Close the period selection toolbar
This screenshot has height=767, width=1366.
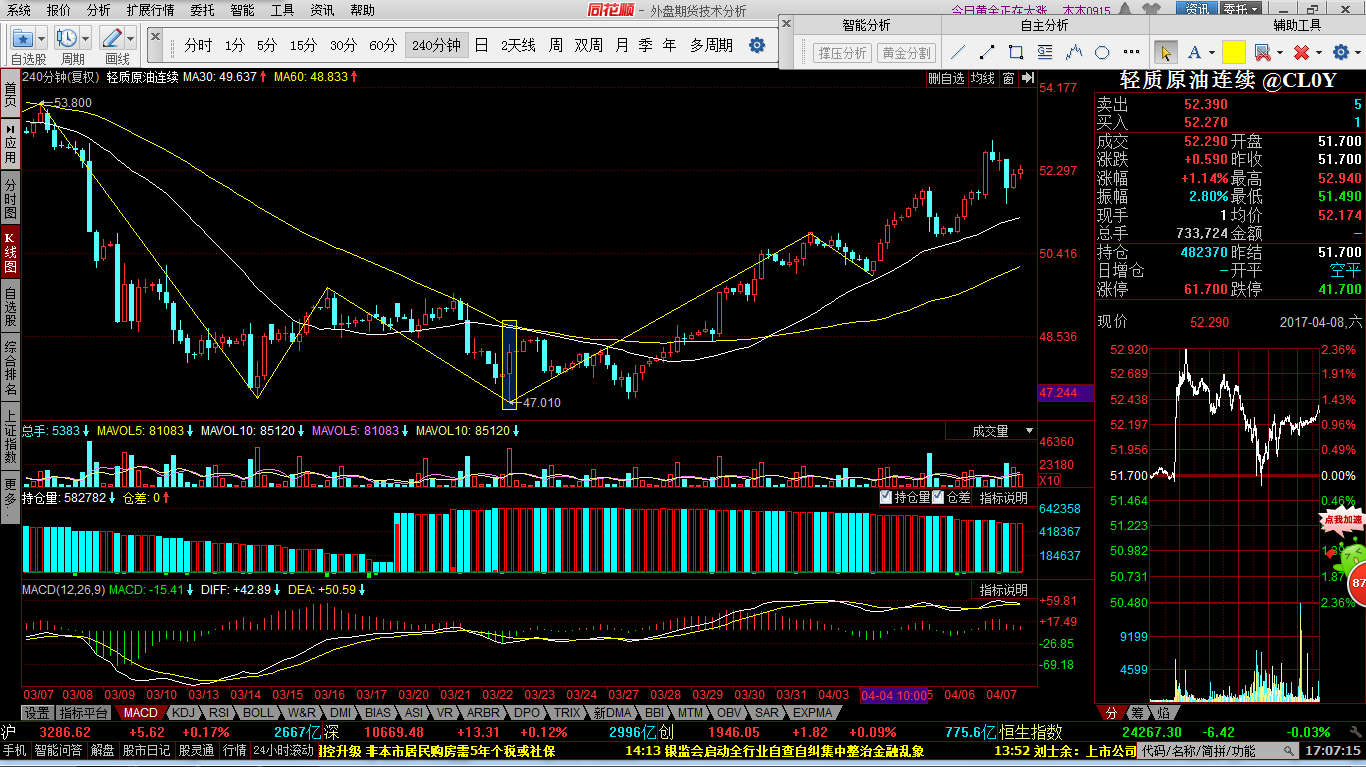coord(155,37)
